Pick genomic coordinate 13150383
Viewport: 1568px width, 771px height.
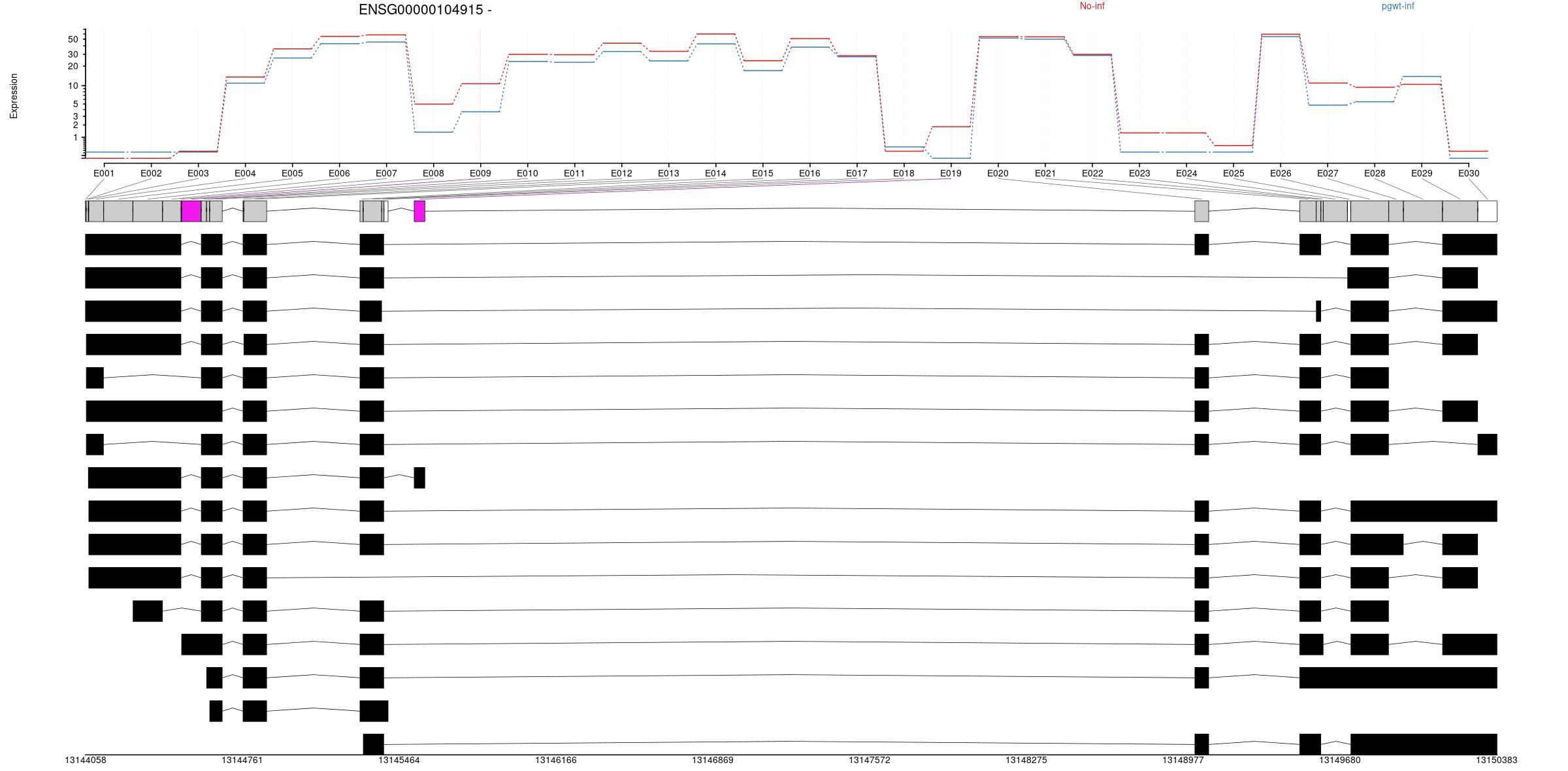point(1497,760)
